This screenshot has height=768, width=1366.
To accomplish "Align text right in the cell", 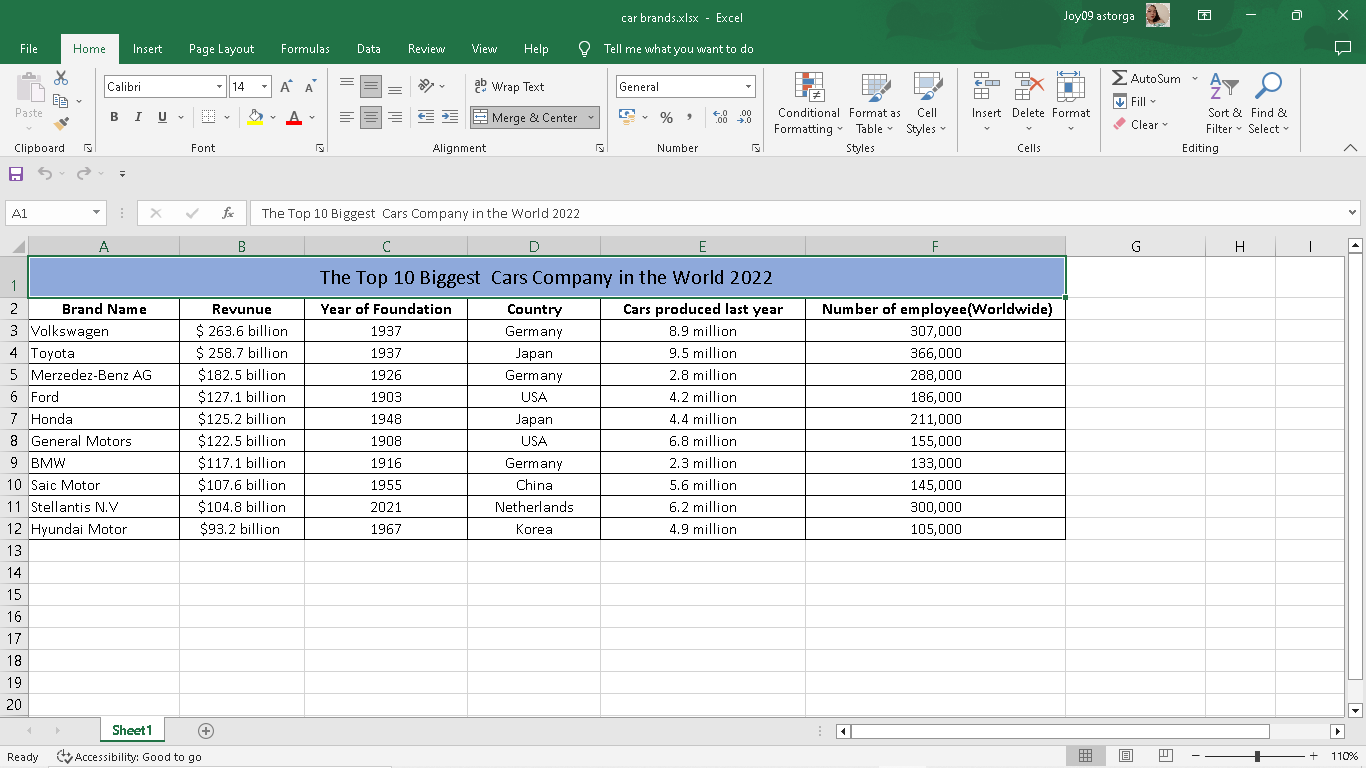I will 395,117.
